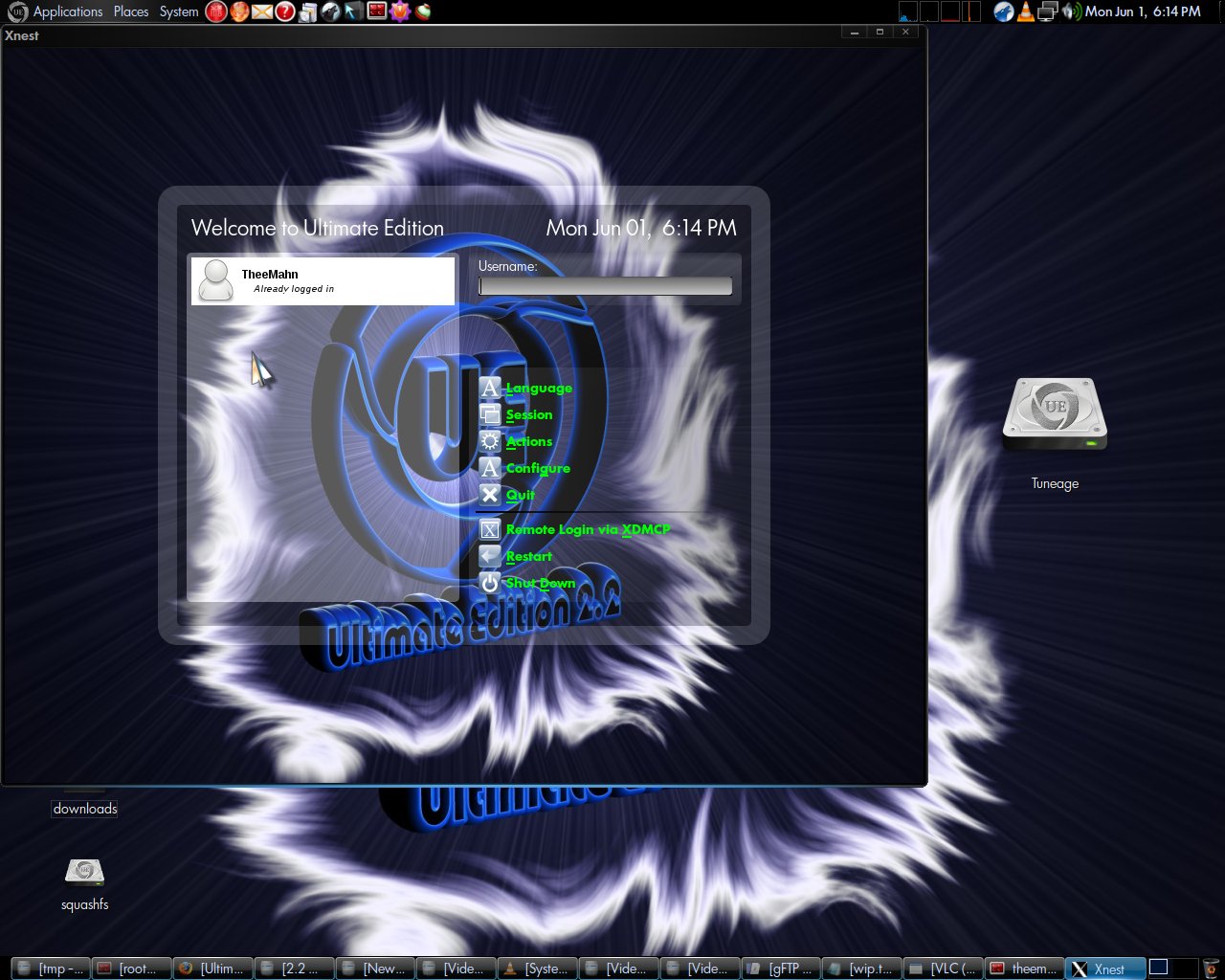
Task: Switch to the [VLC (... taskbar window
Action: 944,969
